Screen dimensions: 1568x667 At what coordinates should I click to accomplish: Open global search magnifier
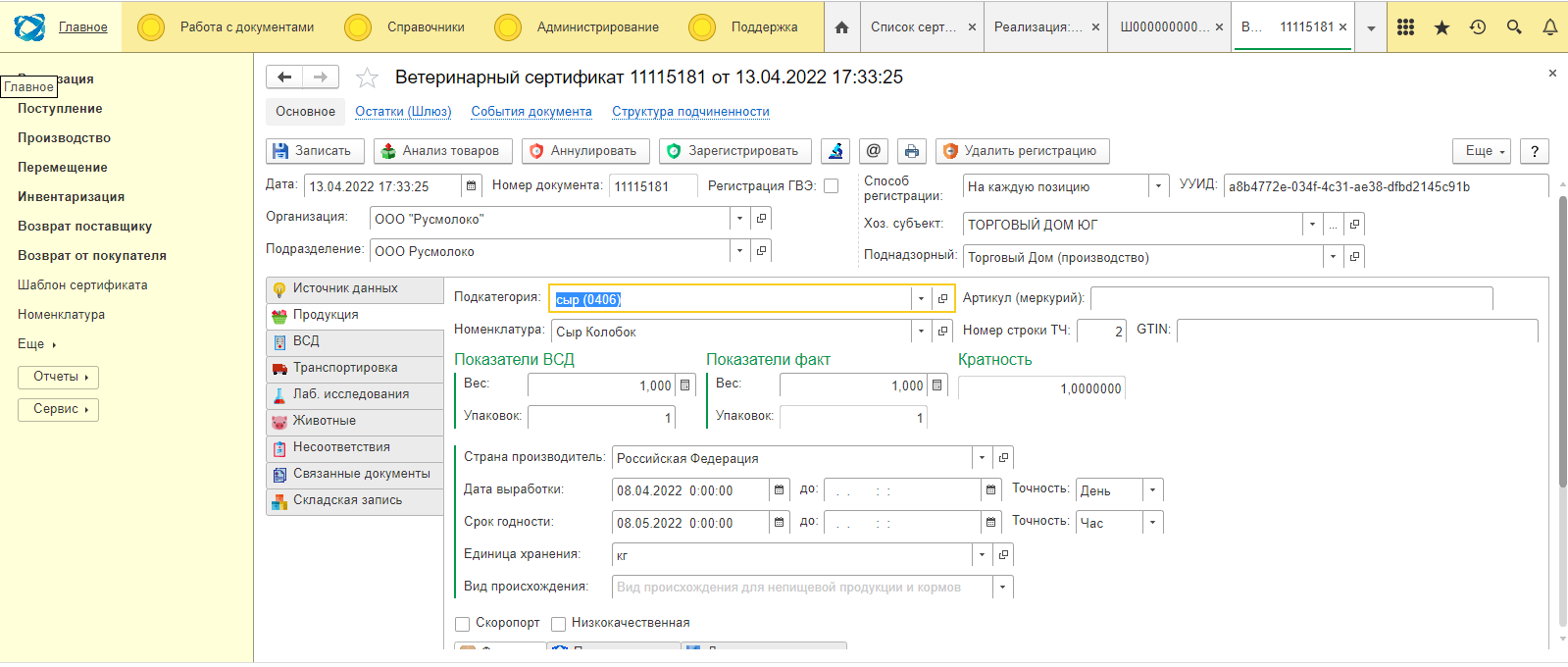1514,27
